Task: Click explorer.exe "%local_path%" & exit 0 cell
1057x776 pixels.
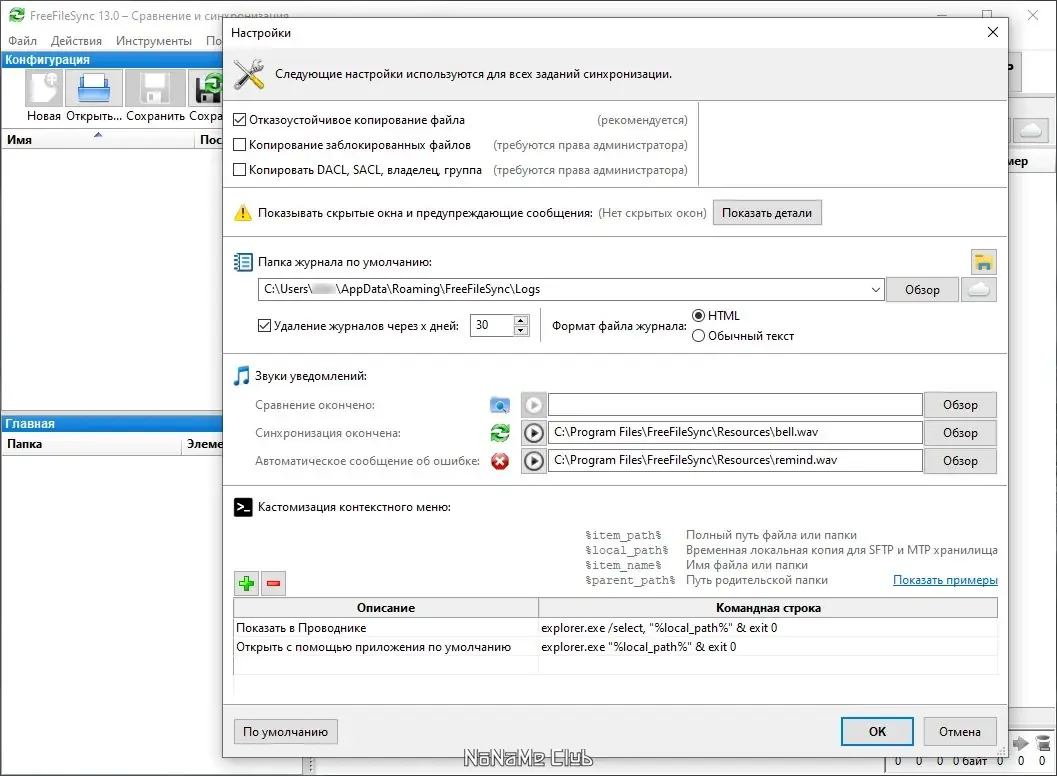Action: point(768,647)
